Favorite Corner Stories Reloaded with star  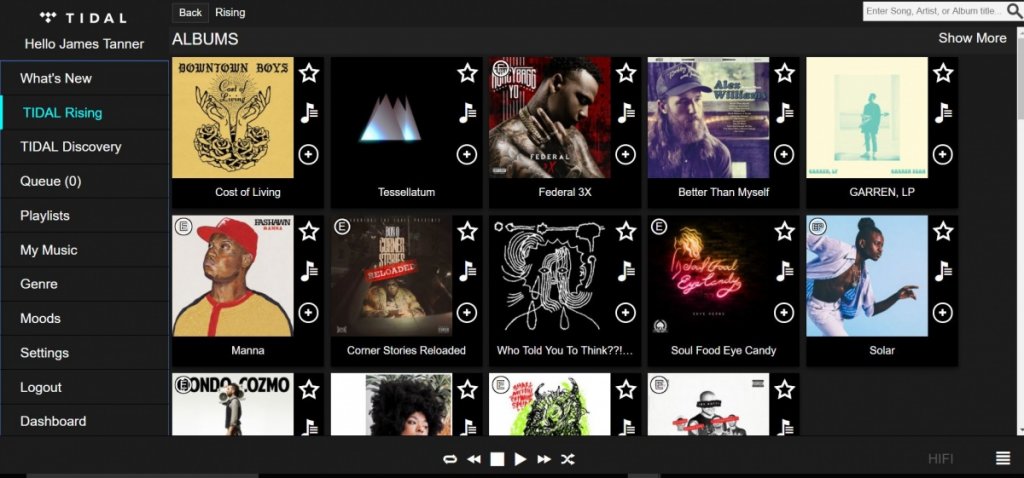tap(467, 231)
